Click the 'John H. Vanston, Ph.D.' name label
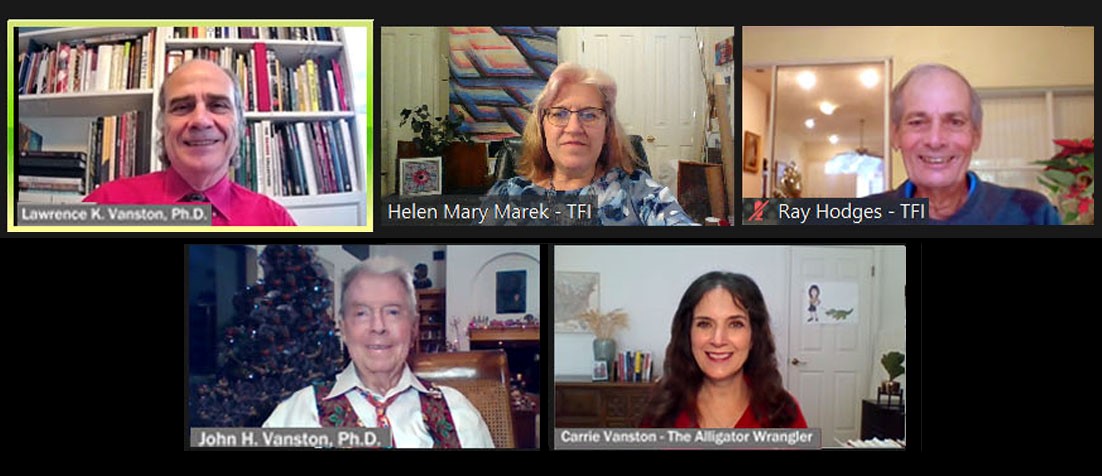1102x476 pixels. pos(291,437)
